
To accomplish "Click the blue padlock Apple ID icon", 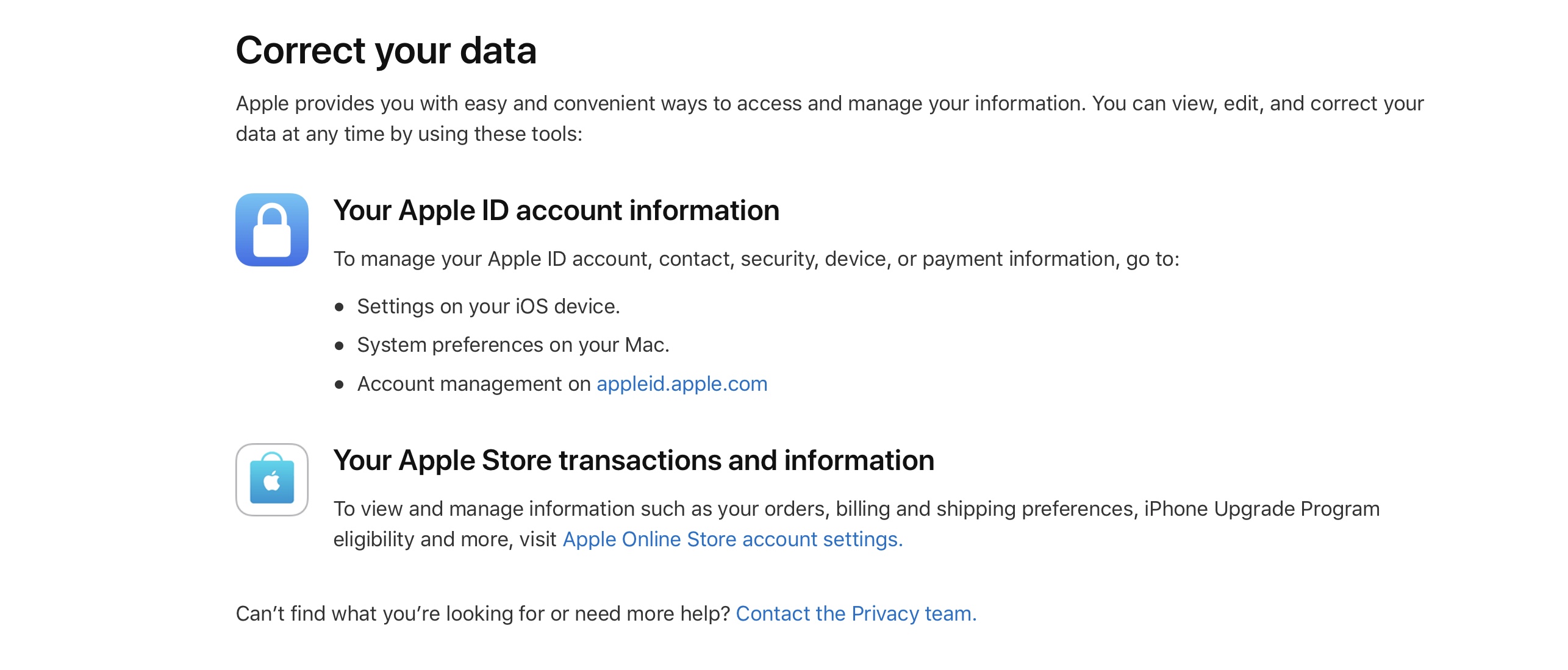I will pyautogui.click(x=271, y=230).
